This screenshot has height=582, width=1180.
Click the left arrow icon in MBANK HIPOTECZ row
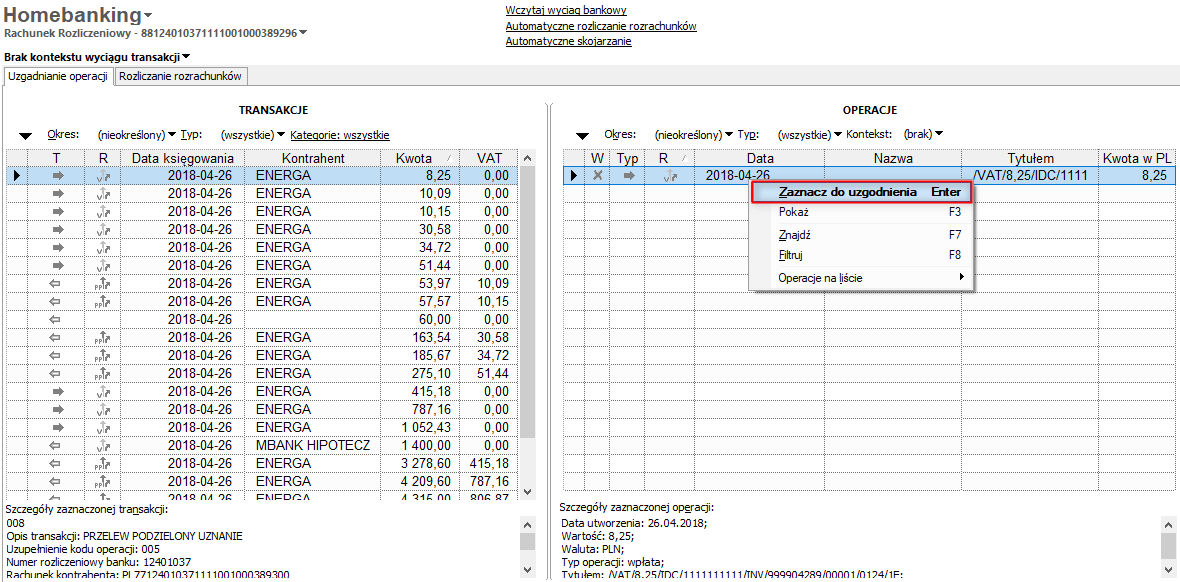tap(56, 446)
